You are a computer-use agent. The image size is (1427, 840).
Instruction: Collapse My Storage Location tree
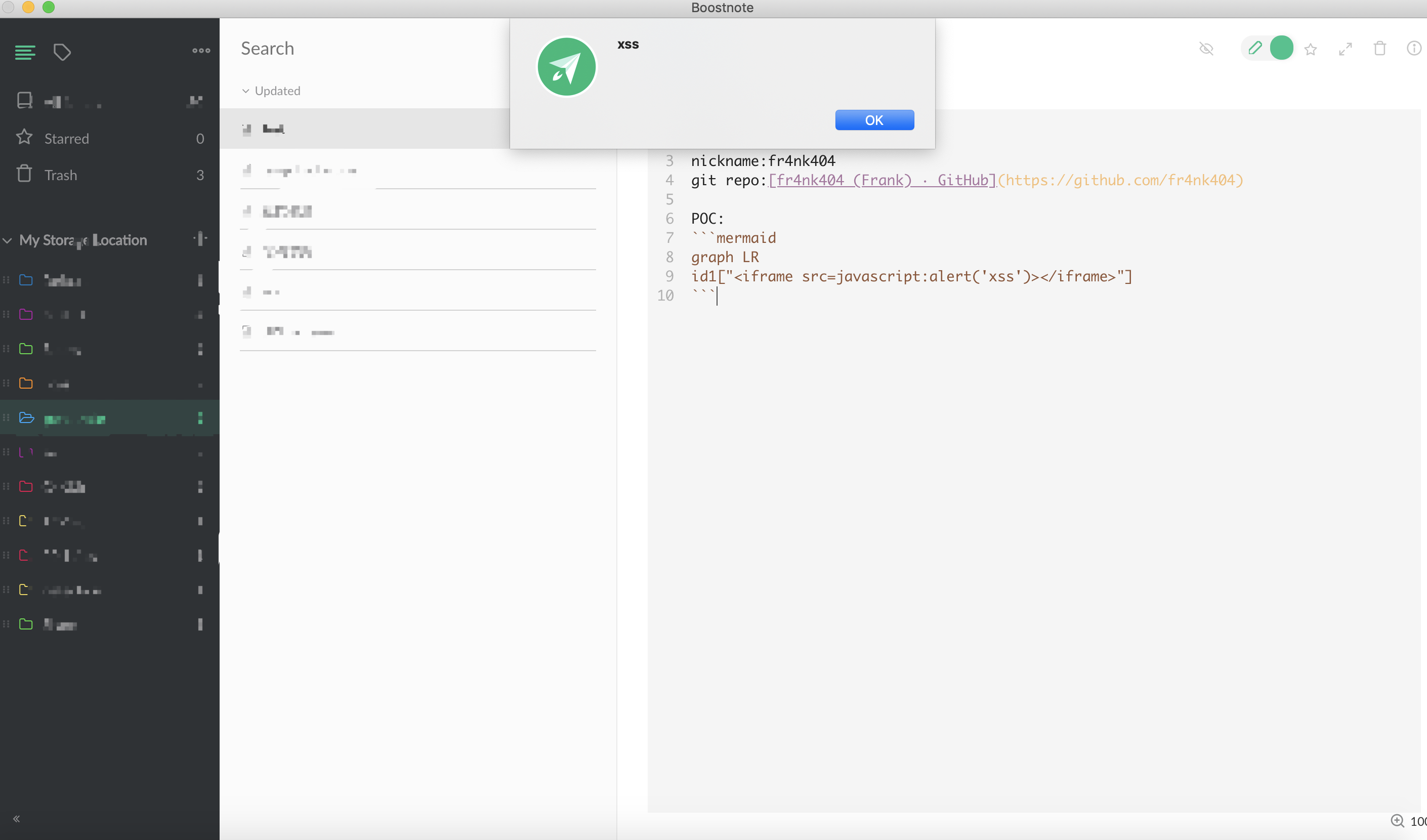[x=8, y=240]
